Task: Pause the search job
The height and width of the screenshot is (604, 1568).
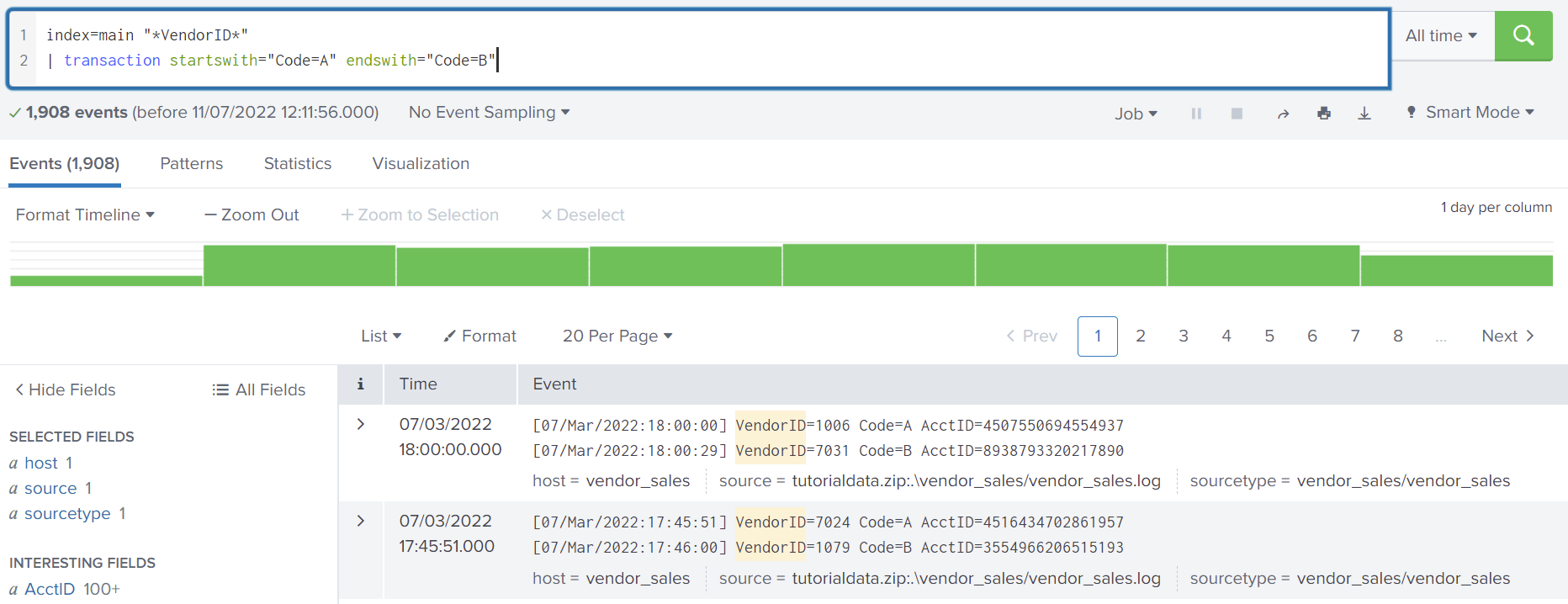Action: (x=1195, y=114)
